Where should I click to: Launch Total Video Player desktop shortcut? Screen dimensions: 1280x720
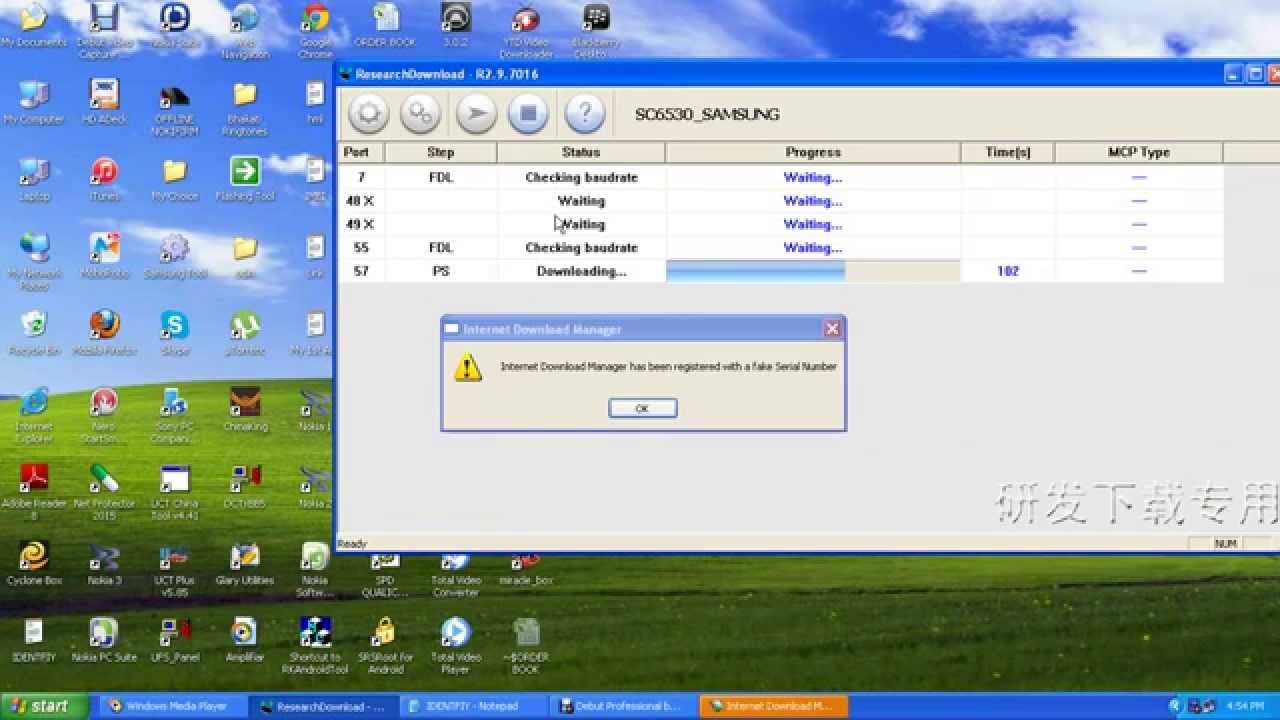pos(455,645)
